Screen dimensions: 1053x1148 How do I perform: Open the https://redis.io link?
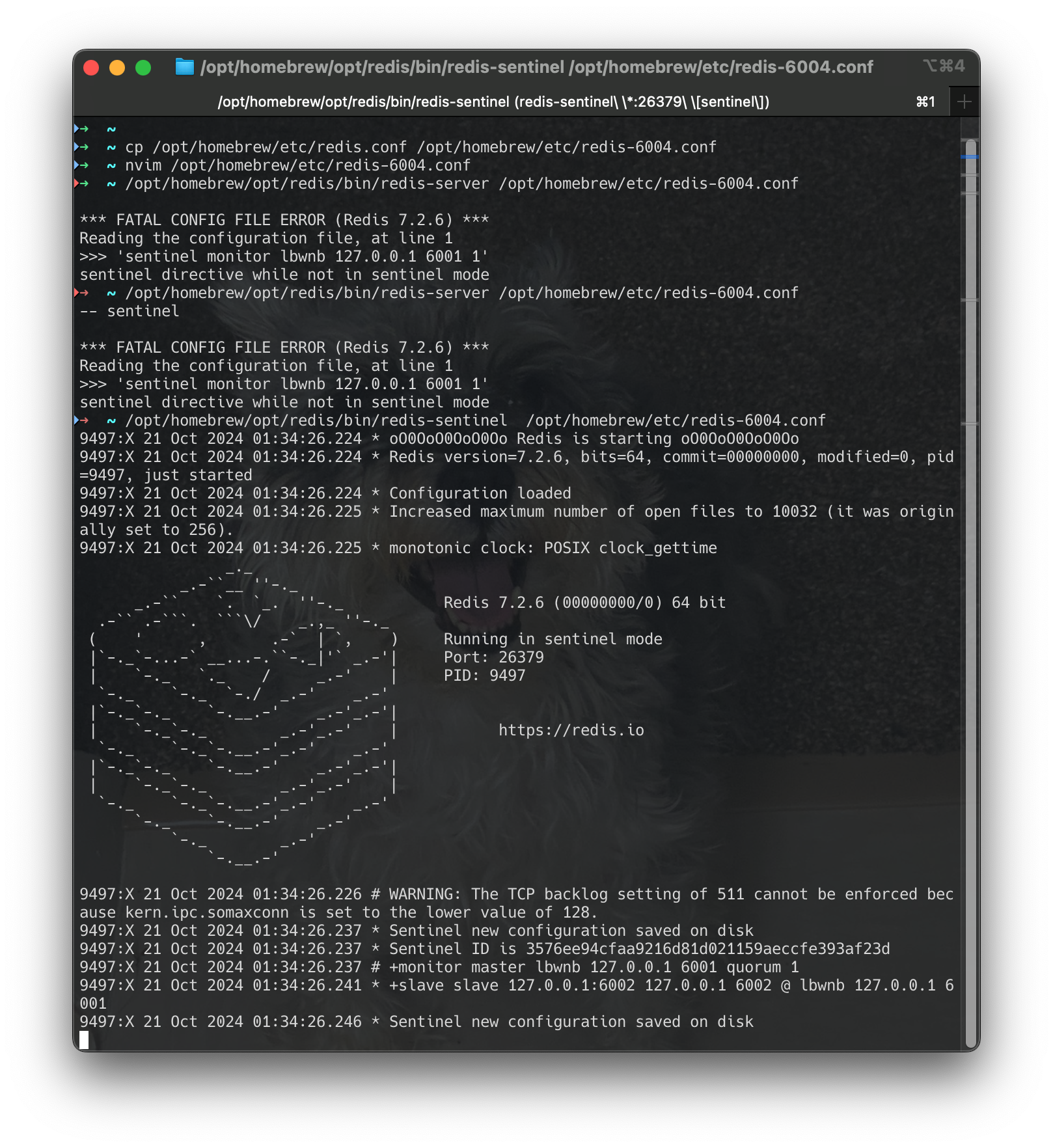coord(571,730)
